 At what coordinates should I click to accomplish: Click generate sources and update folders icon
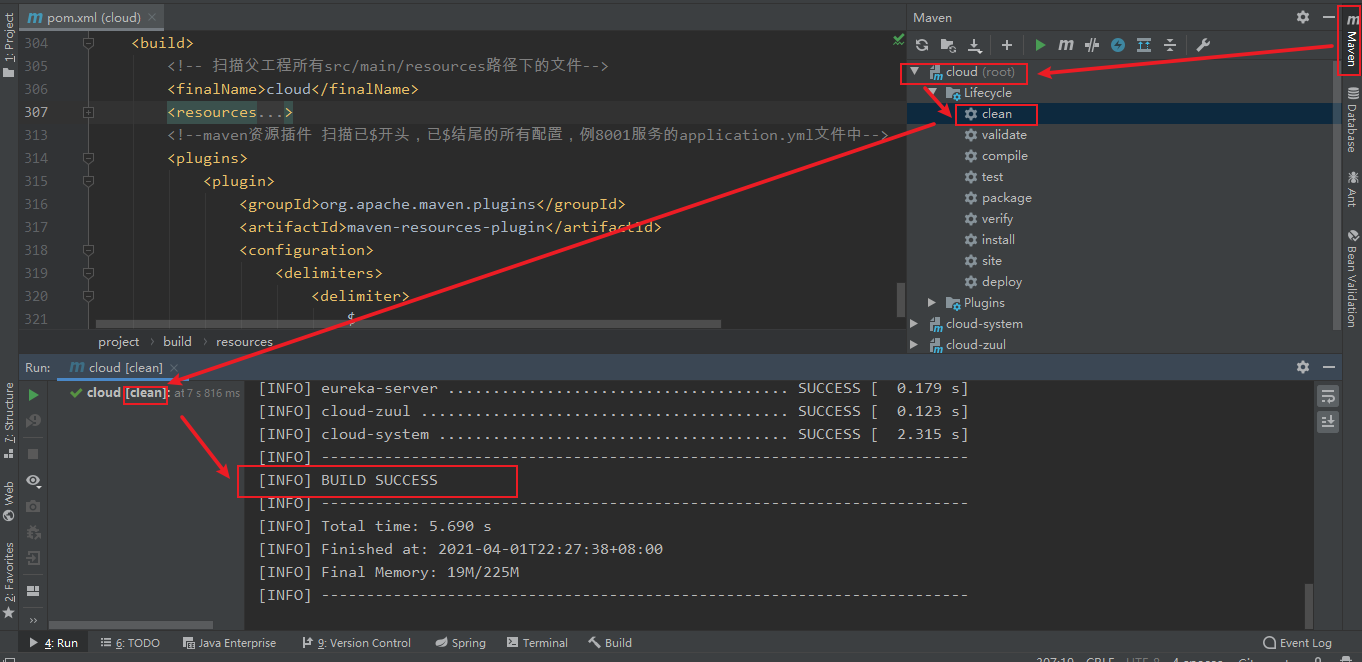(x=948, y=45)
